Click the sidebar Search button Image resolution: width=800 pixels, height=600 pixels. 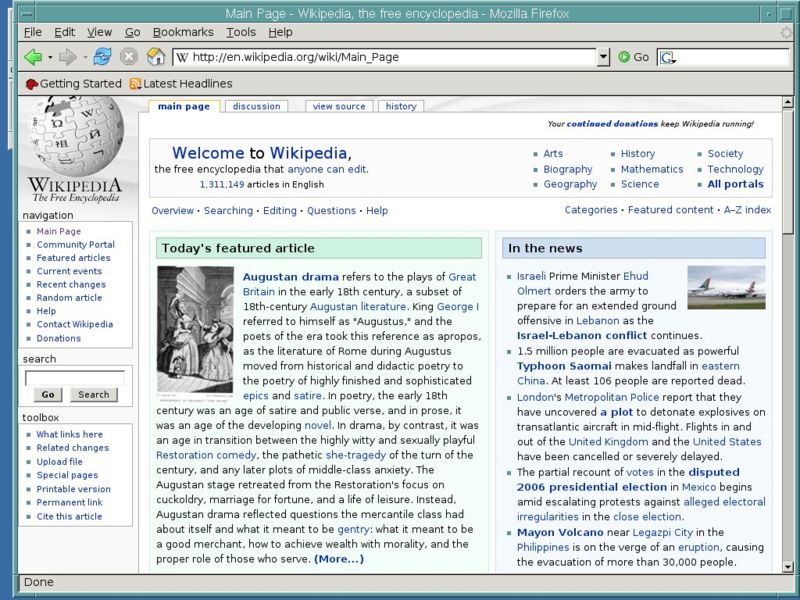coord(93,394)
